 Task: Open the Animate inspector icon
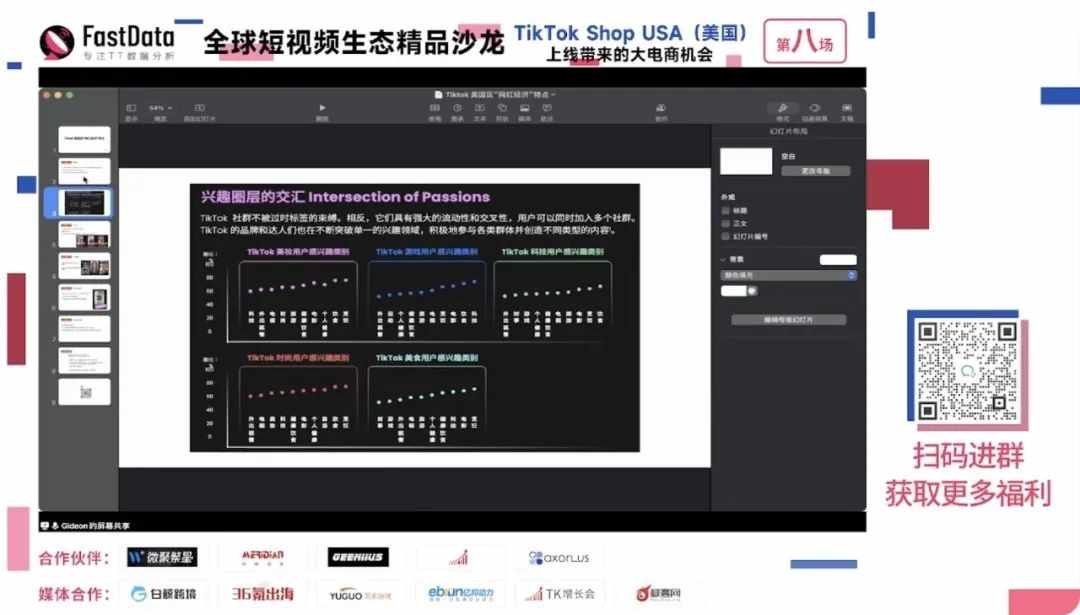(815, 108)
